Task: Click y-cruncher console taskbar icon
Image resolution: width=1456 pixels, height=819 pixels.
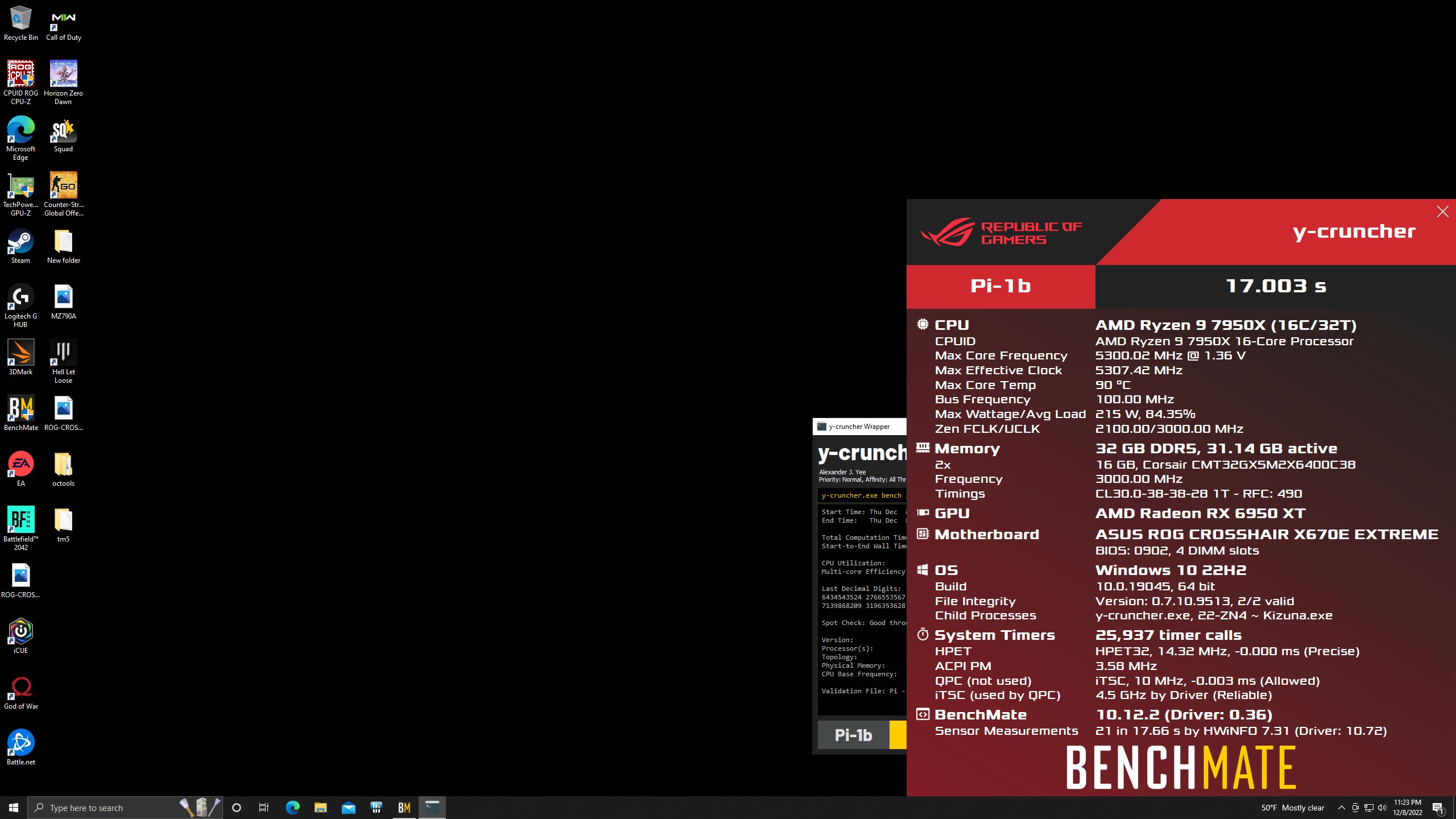Action: pyautogui.click(x=432, y=808)
